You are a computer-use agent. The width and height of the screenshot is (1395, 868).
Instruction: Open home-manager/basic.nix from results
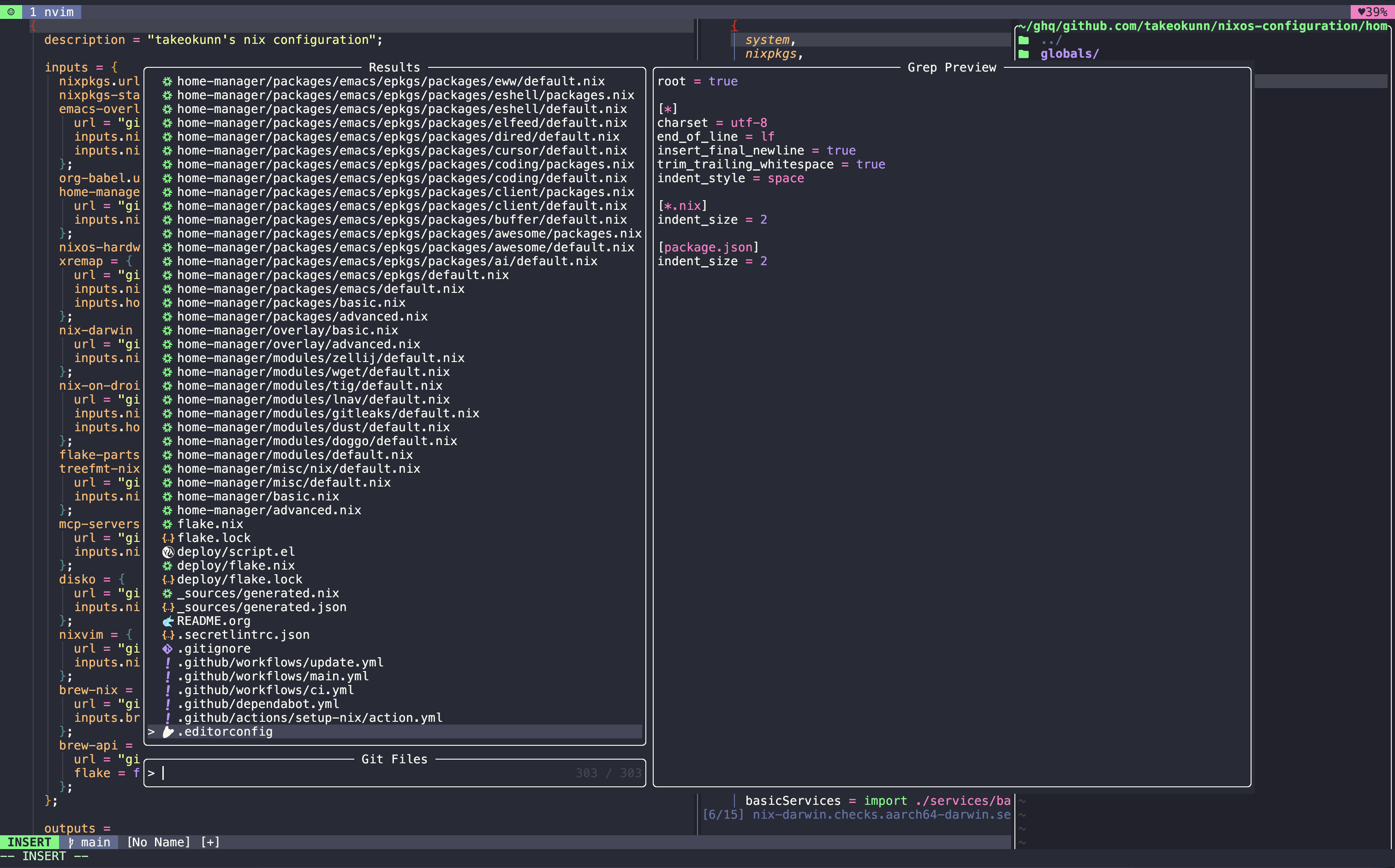click(258, 497)
